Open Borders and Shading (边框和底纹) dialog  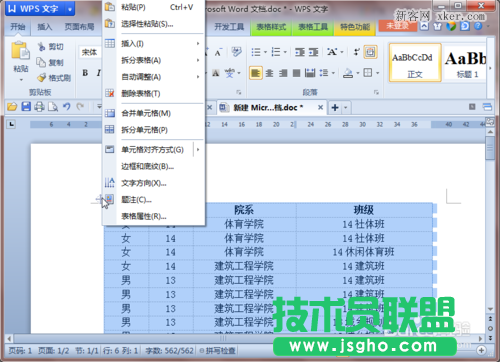point(154,166)
